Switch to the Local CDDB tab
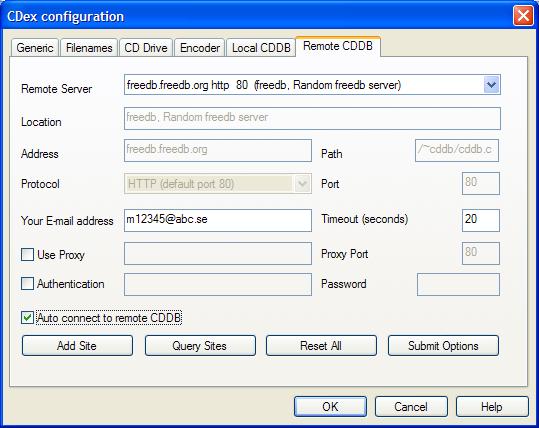This screenshot has height=428, width=539. [261, 47]
